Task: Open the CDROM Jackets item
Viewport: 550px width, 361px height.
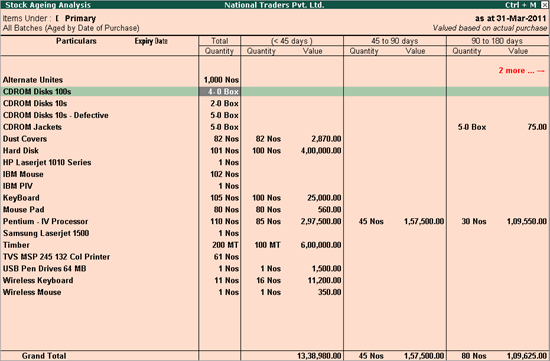Action: click(32, 127)
